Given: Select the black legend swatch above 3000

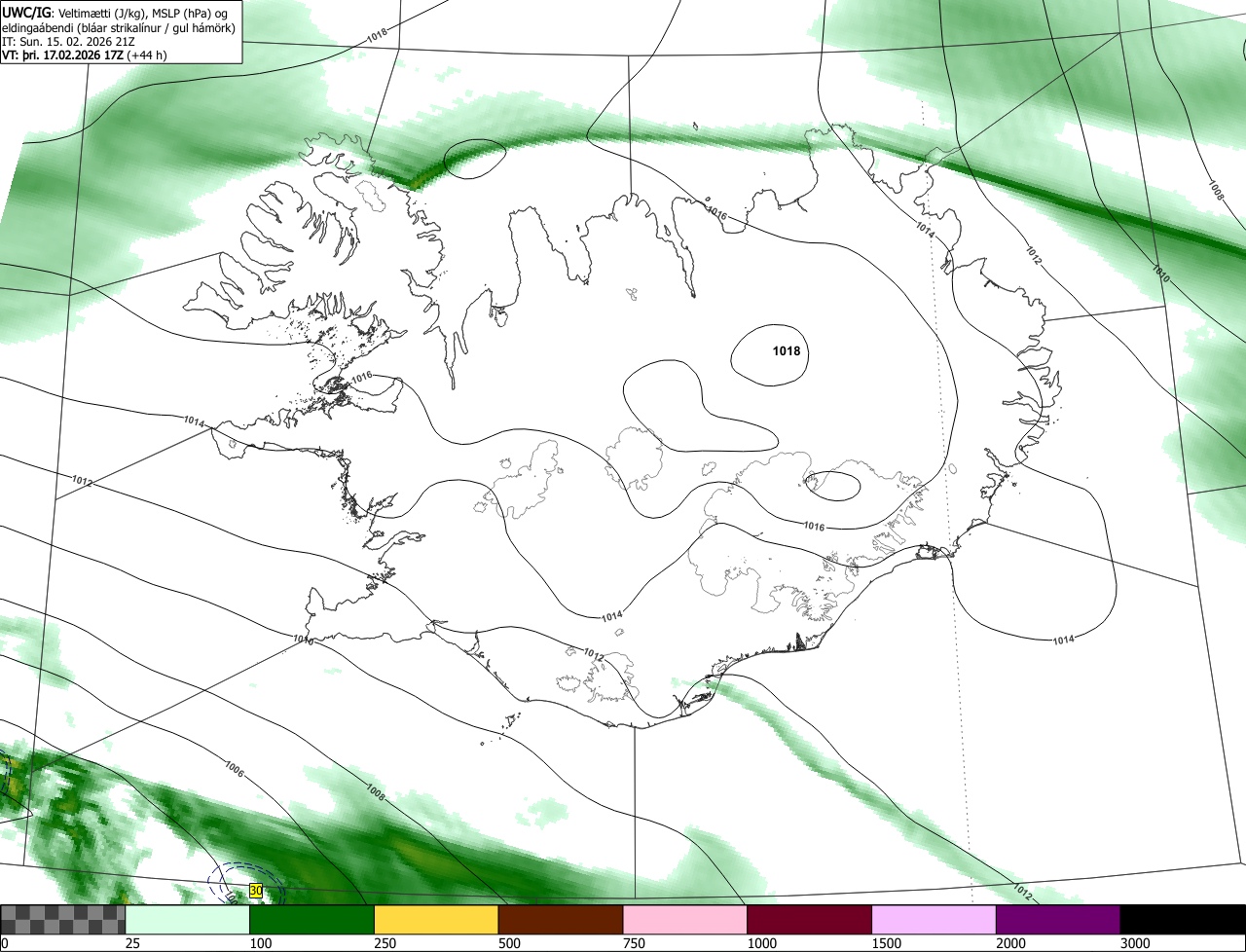Looking at the screenshot, I should click(x=1183, y=920).
